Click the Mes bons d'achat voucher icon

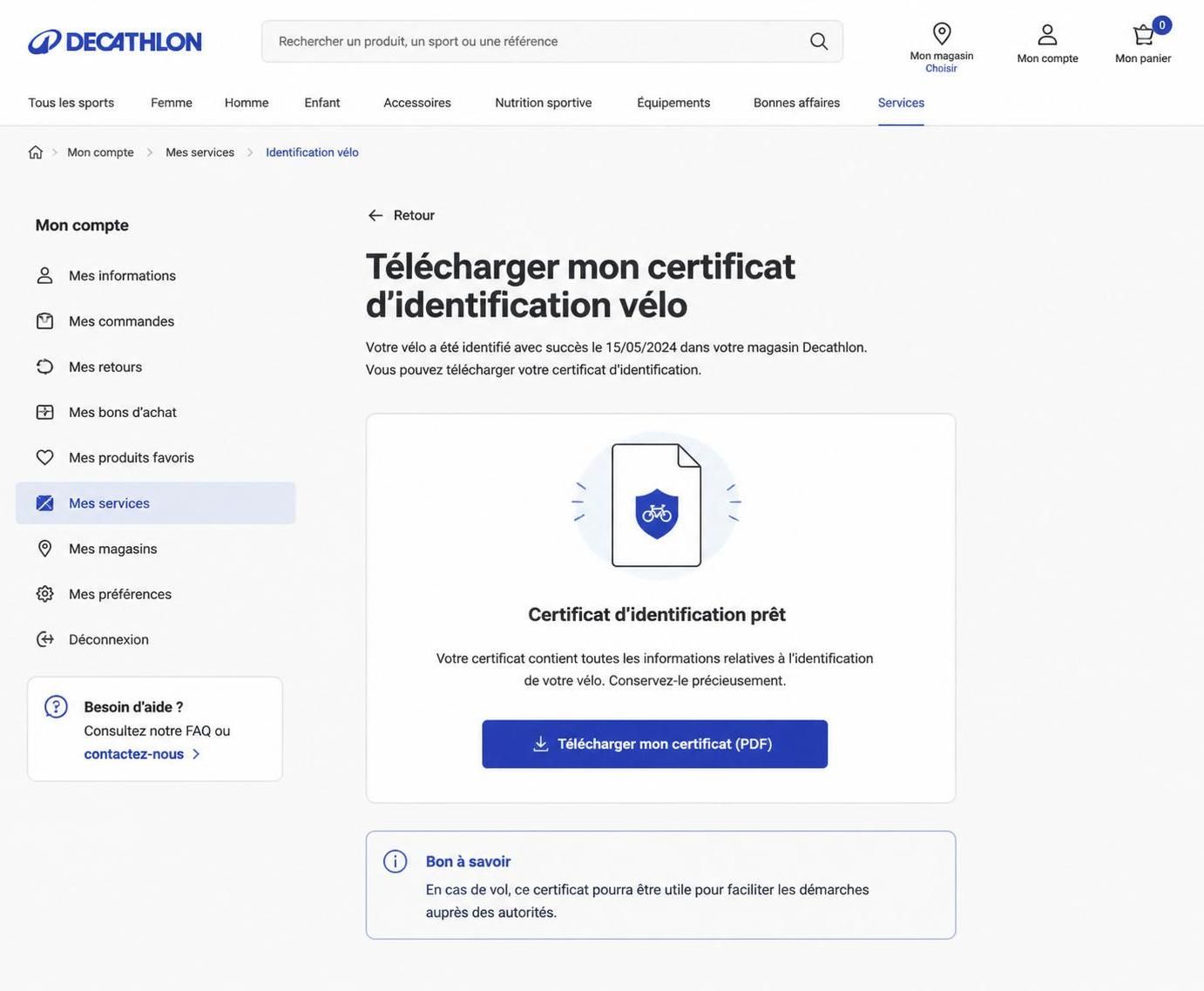point(44,412)
